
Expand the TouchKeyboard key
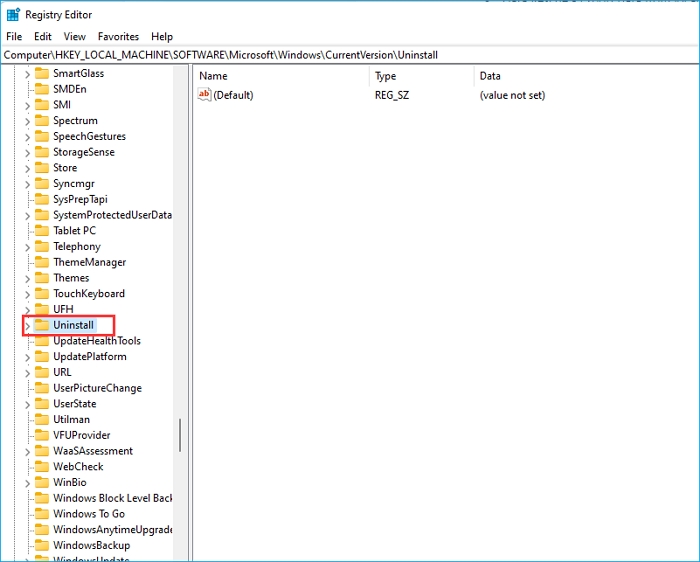click(27, 294)
